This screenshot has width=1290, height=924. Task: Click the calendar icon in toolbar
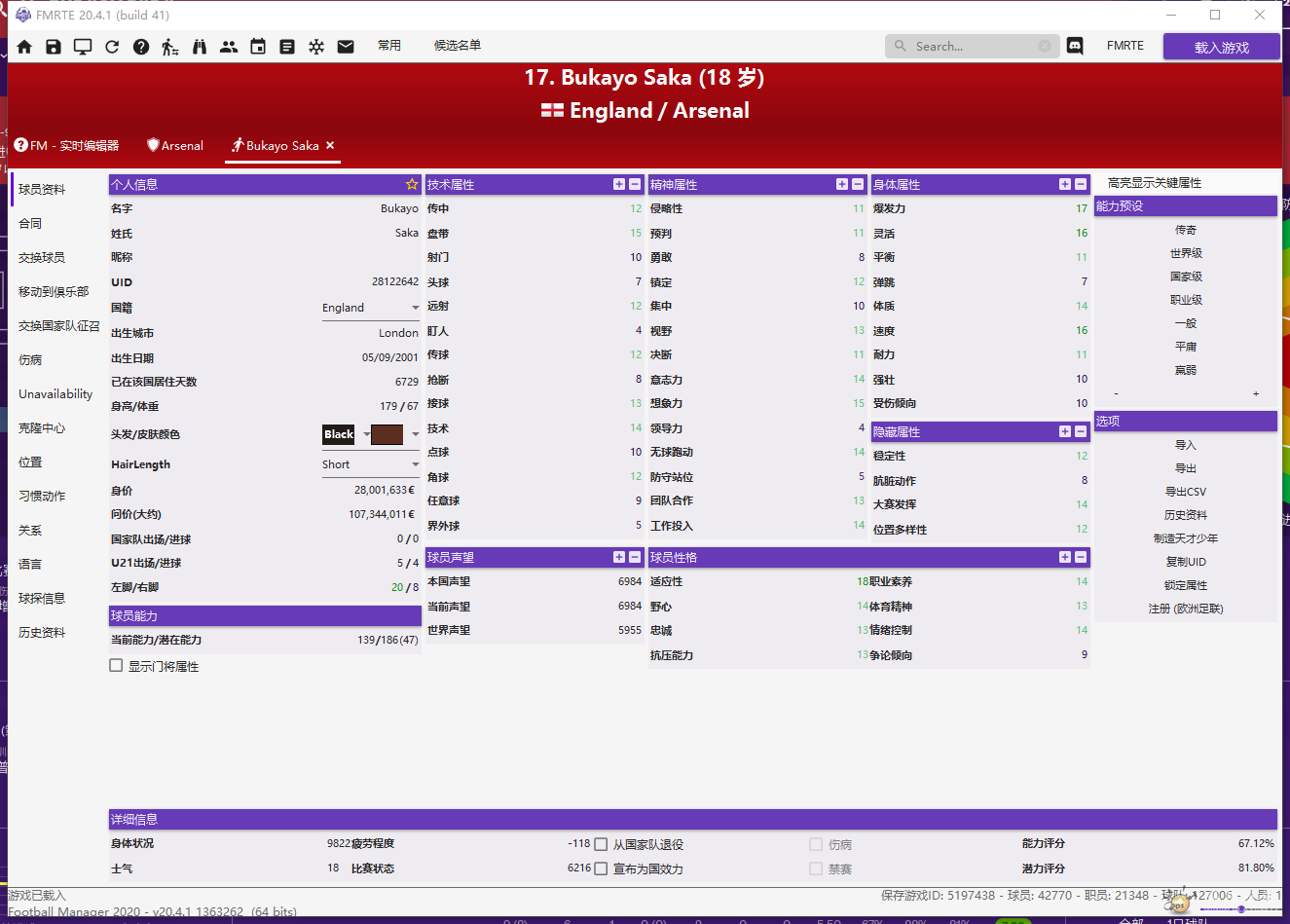pos(258,47)
